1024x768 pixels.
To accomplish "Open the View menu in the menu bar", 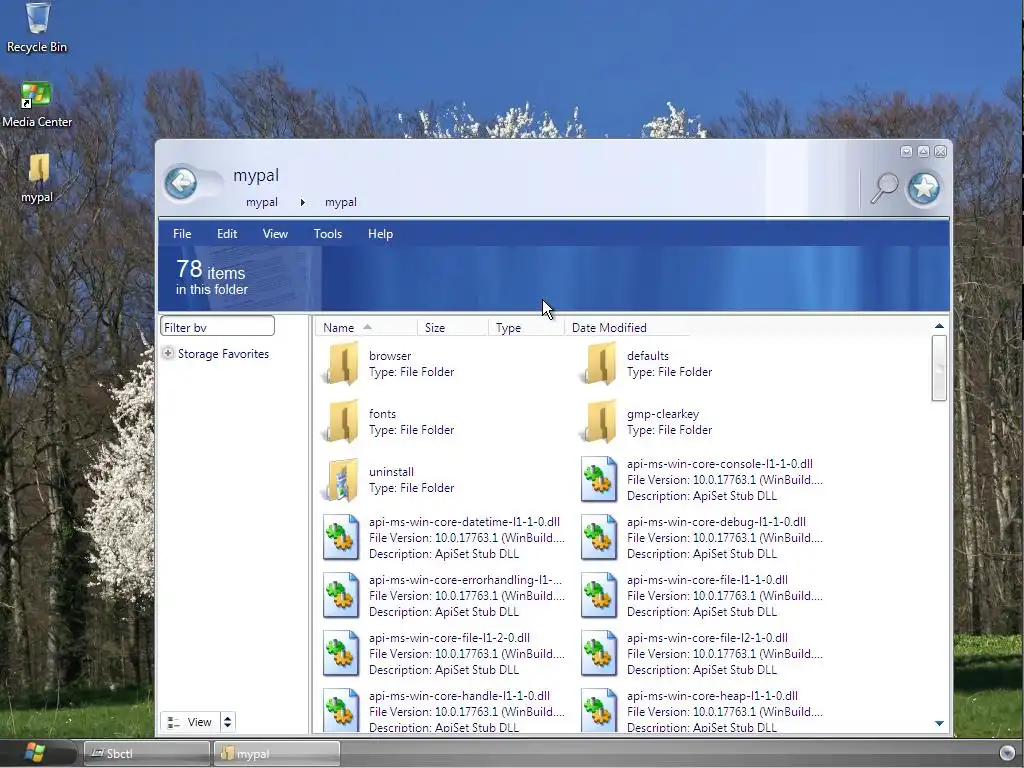I will click(x=275, y=234).
